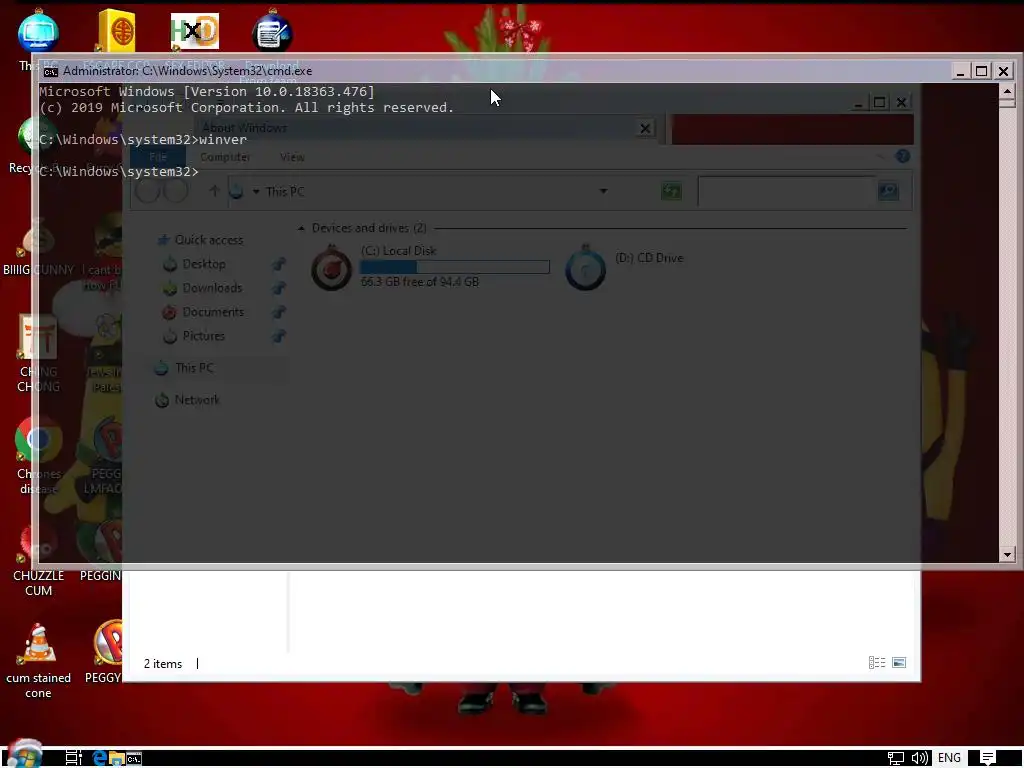Select the yellow box desktop icon

click(117, 31)
